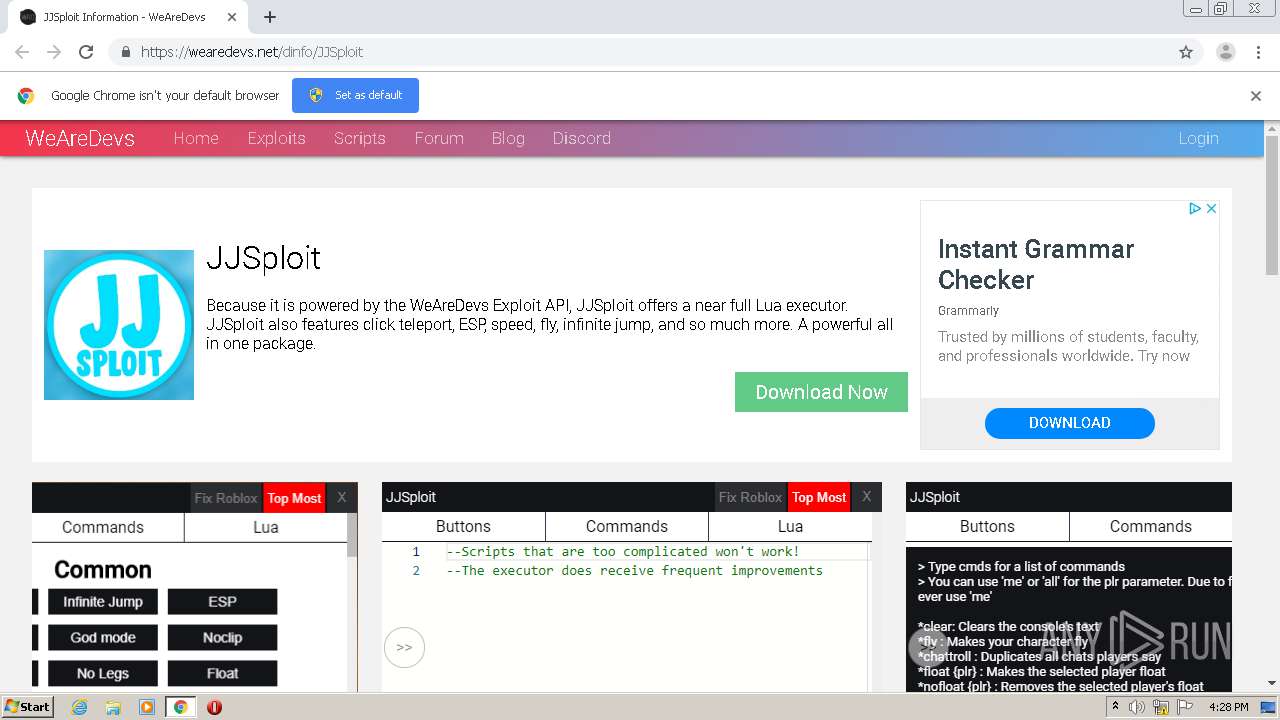Open File Explorer from taskbar
1280x720 pixels.
[x=113, y=707]
